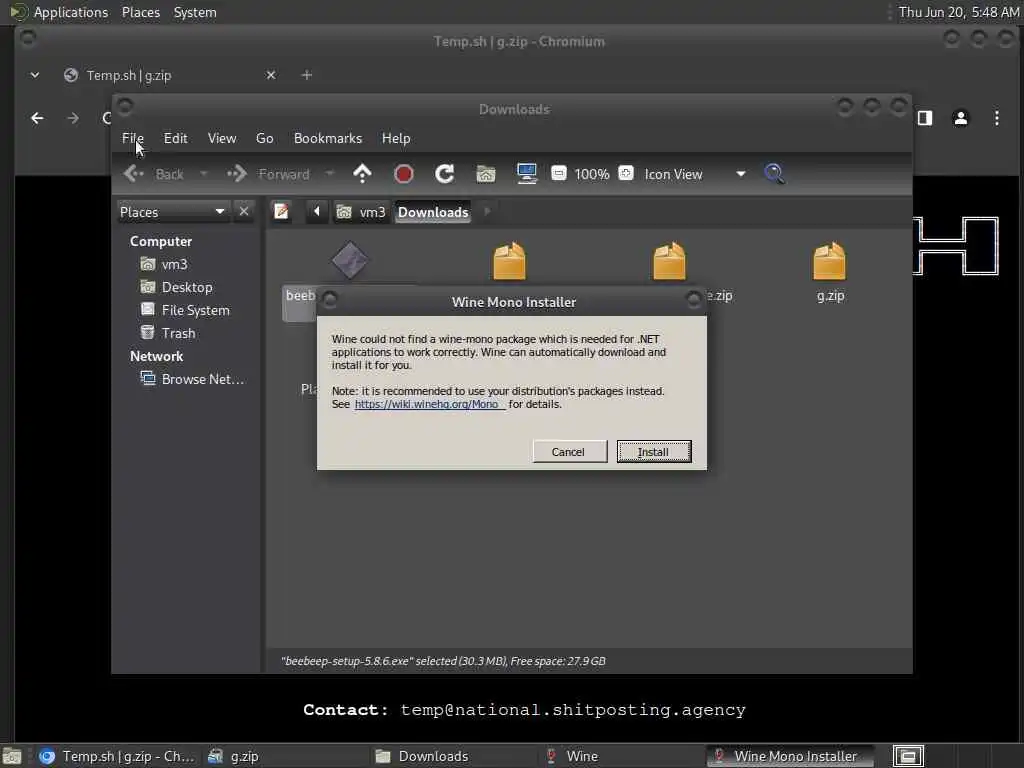
Task: Open the Bookmarks menu
Action: (328, 138)
